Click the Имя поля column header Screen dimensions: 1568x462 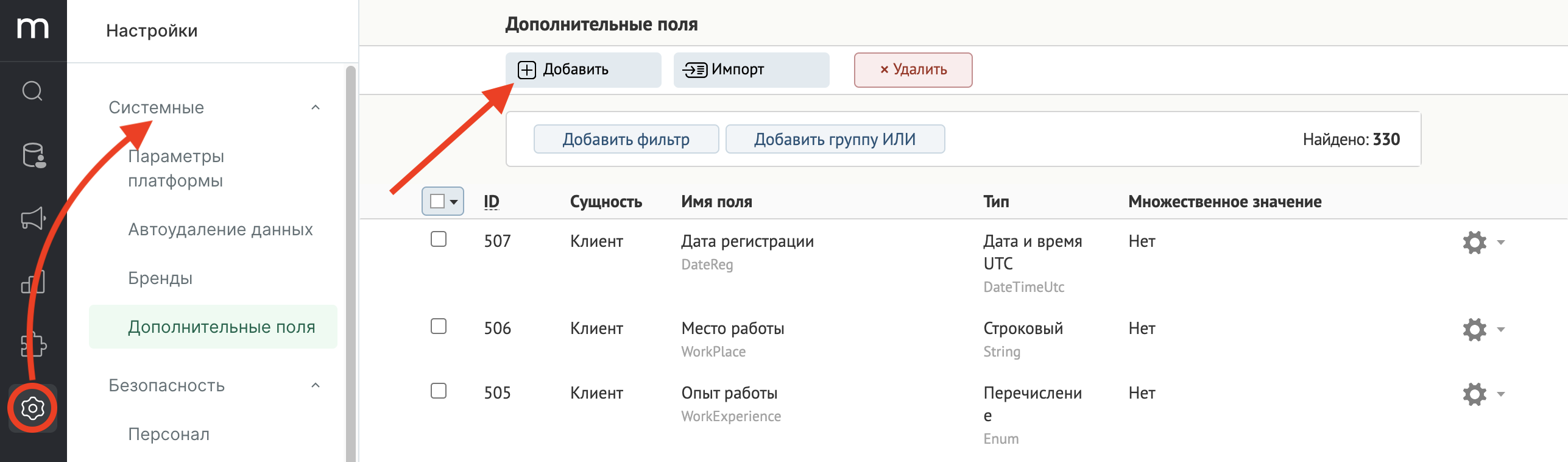716,202
